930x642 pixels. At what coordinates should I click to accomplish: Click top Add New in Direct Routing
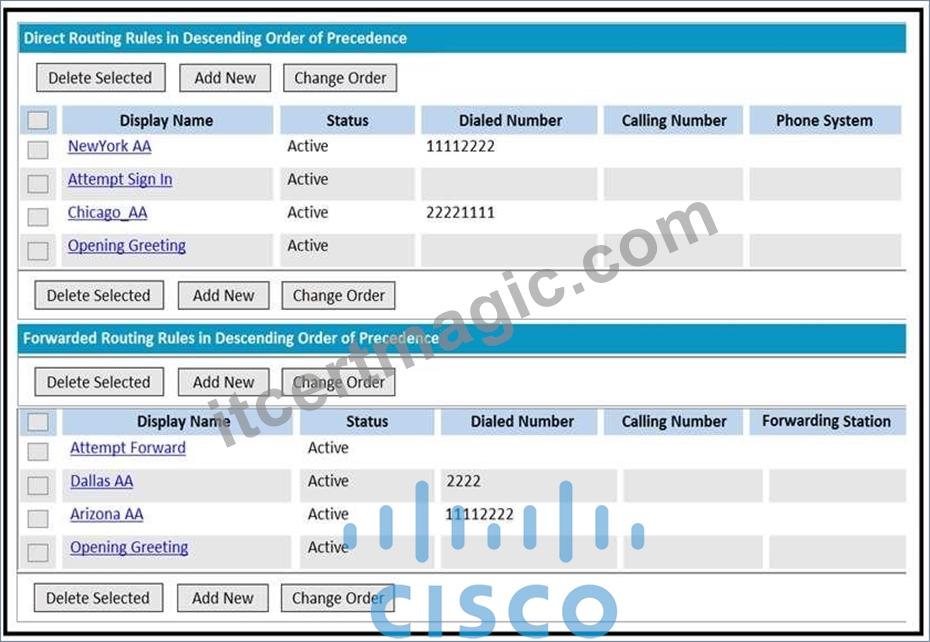[x=225, y=78]
